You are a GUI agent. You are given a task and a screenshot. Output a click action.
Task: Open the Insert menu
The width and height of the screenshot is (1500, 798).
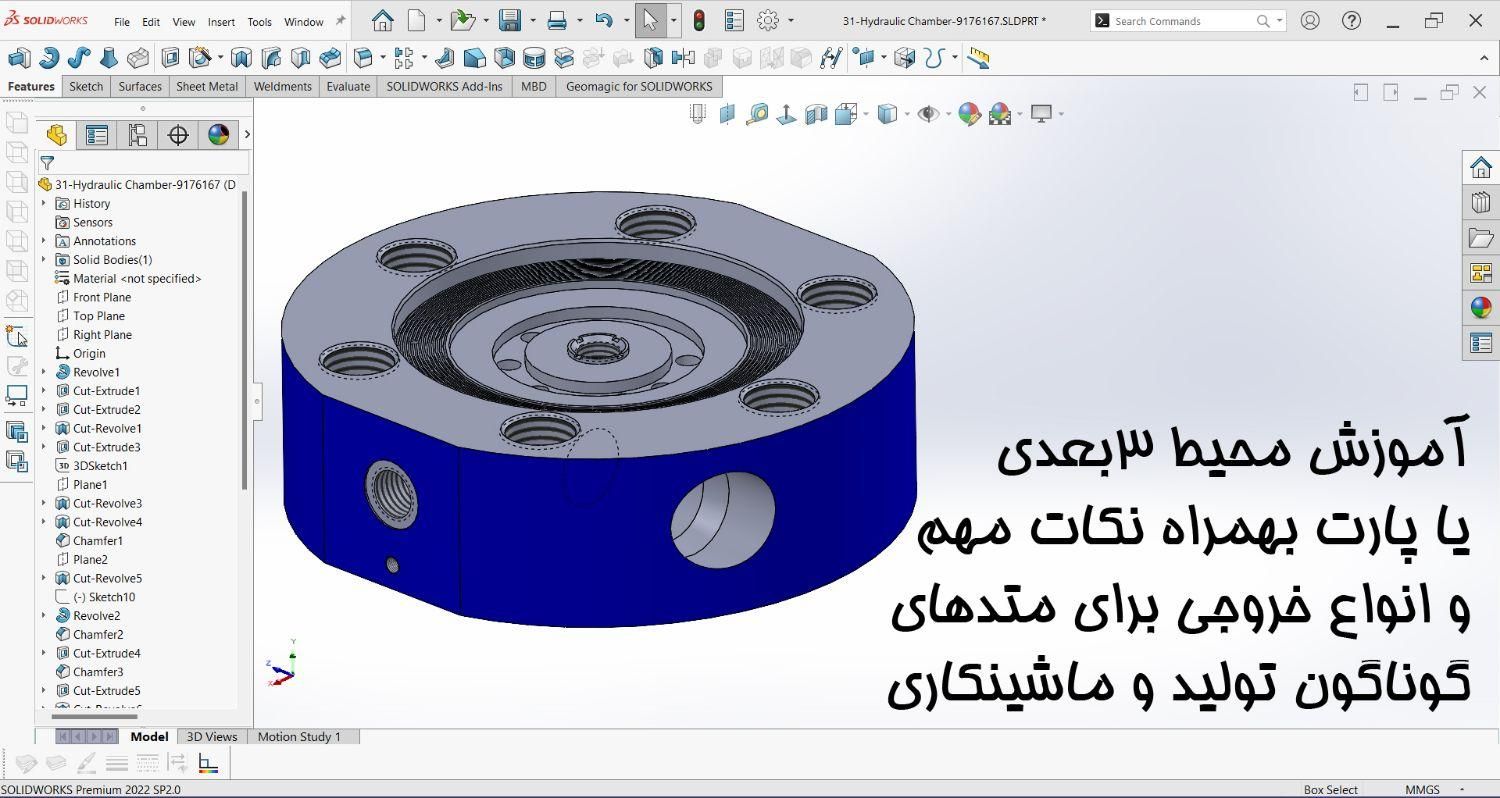[x=221, y=21]
